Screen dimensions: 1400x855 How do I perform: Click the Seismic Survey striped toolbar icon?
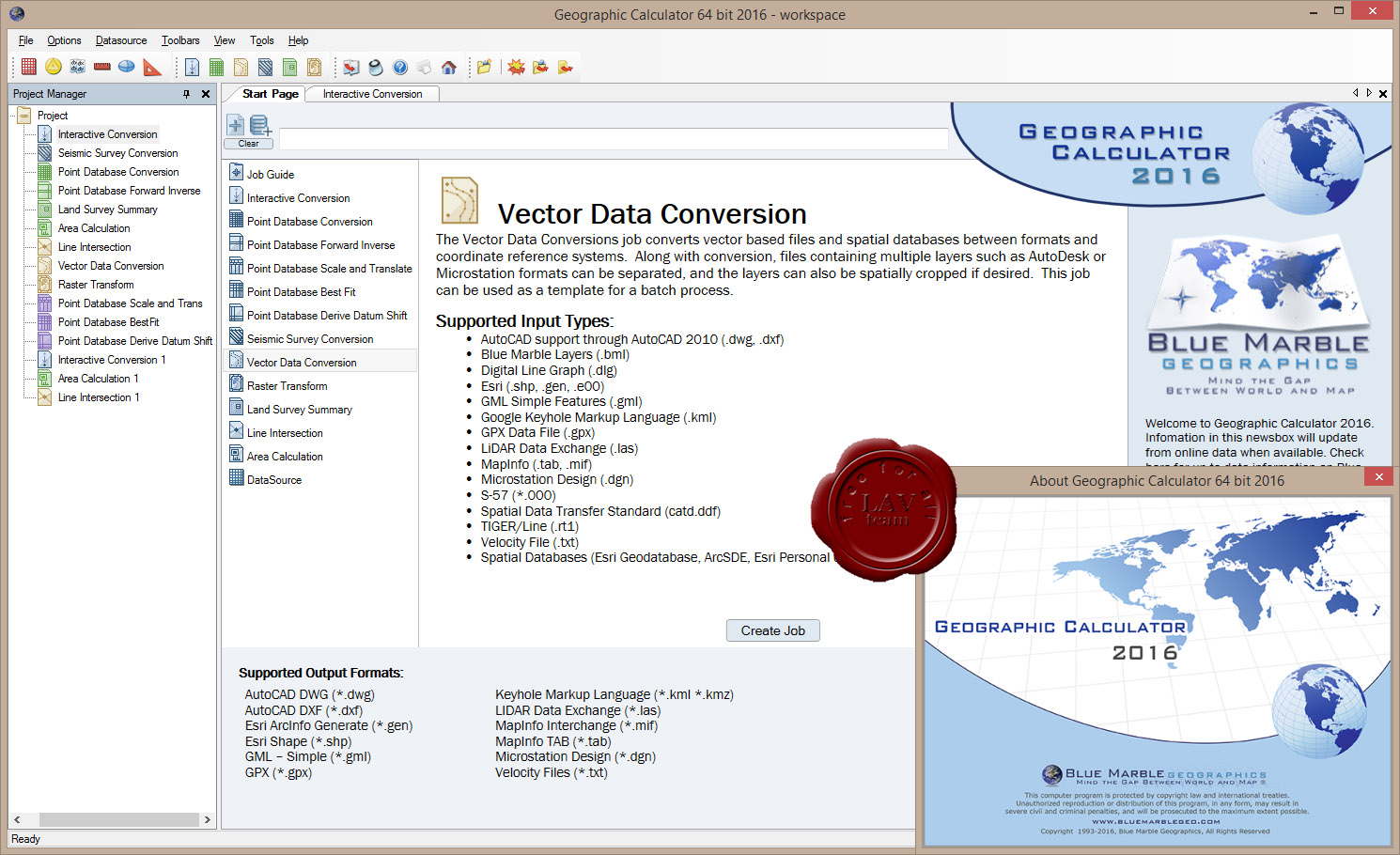pos(265,67)
